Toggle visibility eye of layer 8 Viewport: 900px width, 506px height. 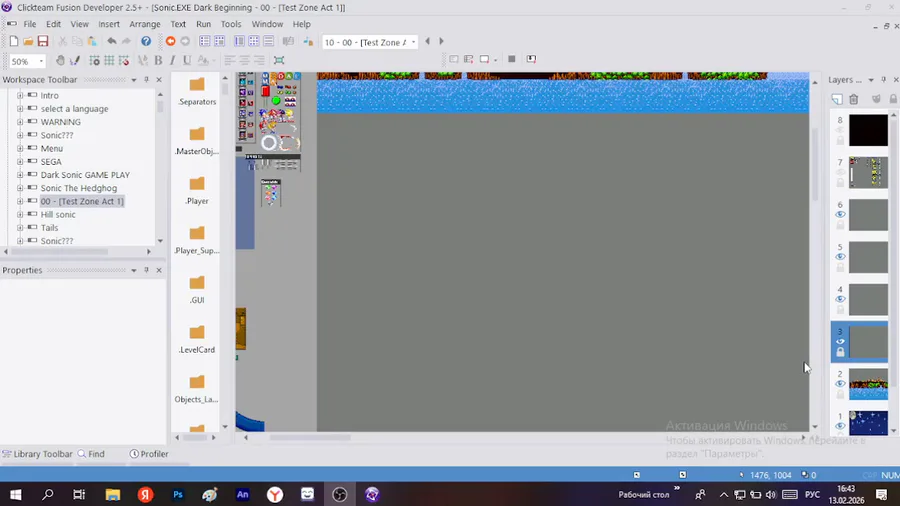point(840,130)
